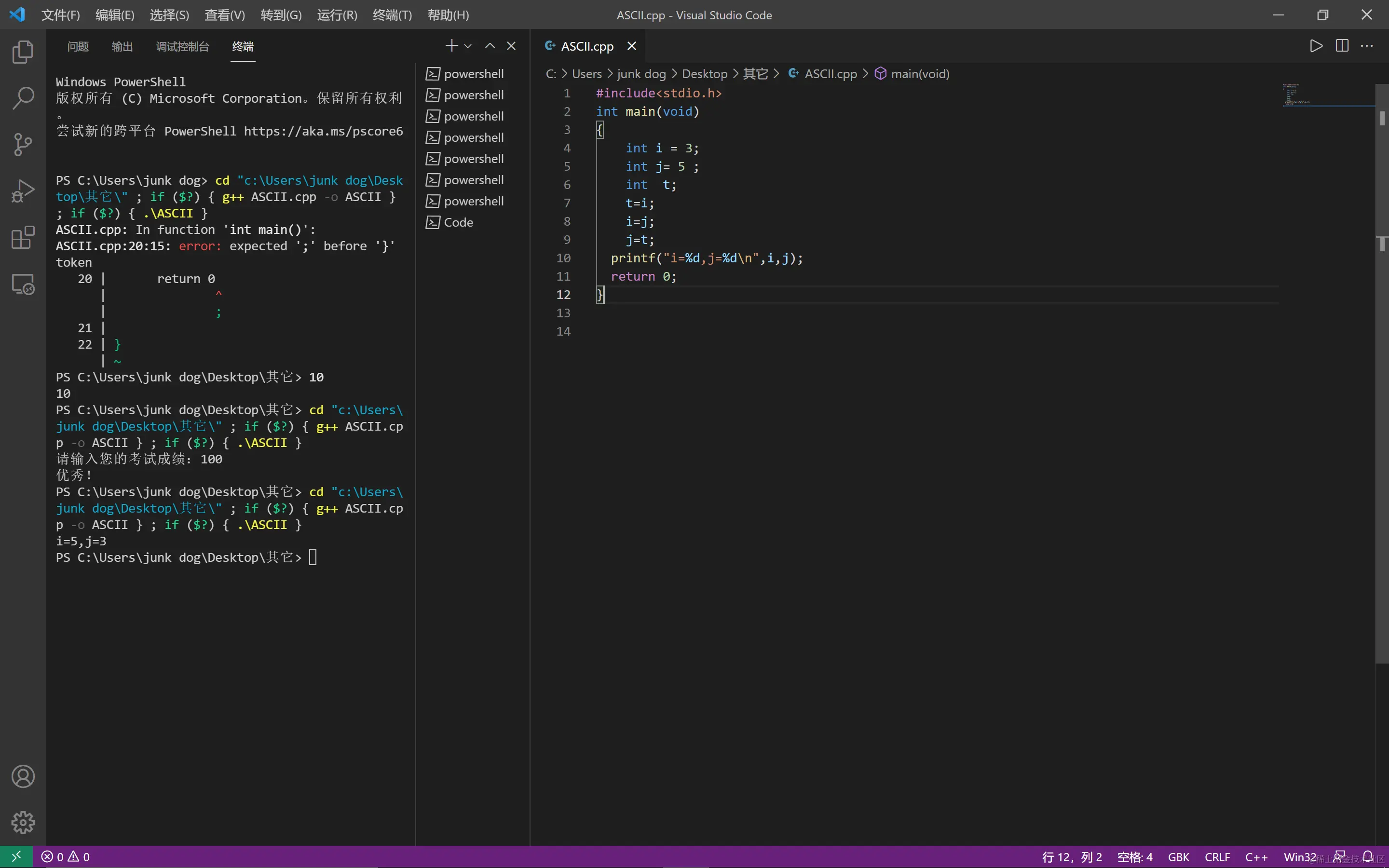Viewport: 1389px width, 868px height.
Task: Open the Manage gear settings icon
Action: [23, 822]
